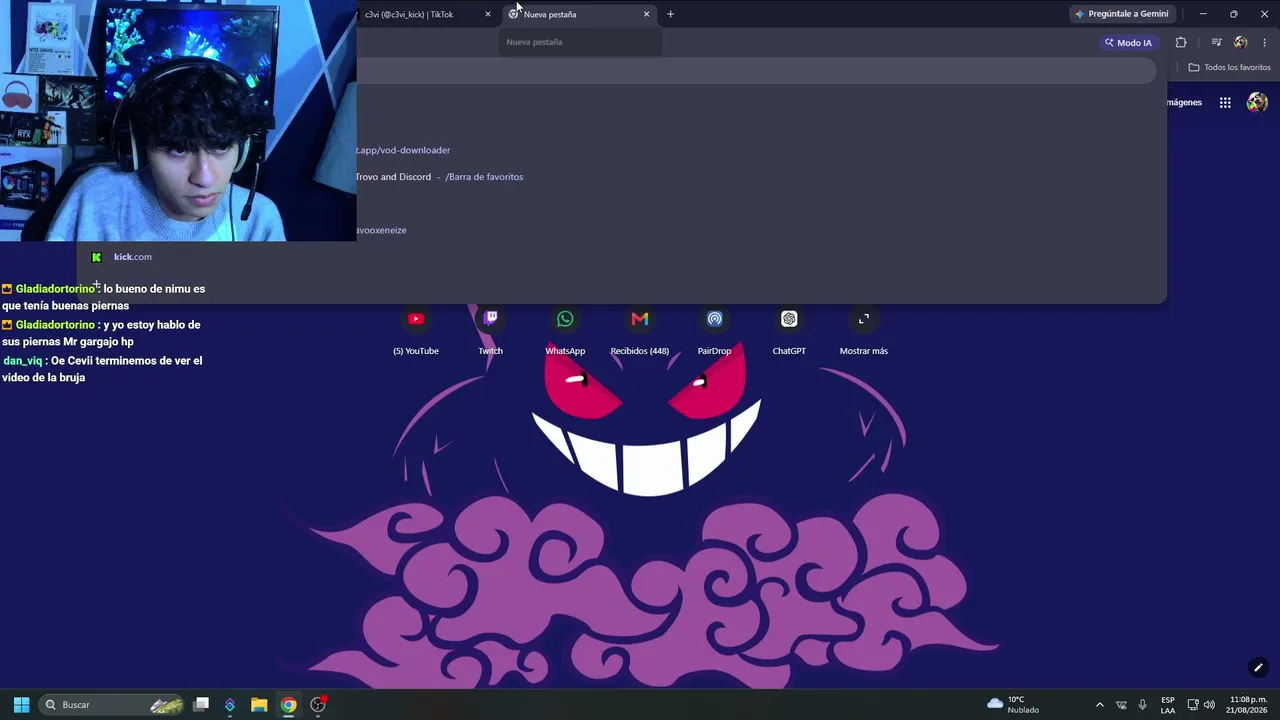Open the media controls icon in toolbar
The image size is (1280, 720).
tap(1216, 42)
